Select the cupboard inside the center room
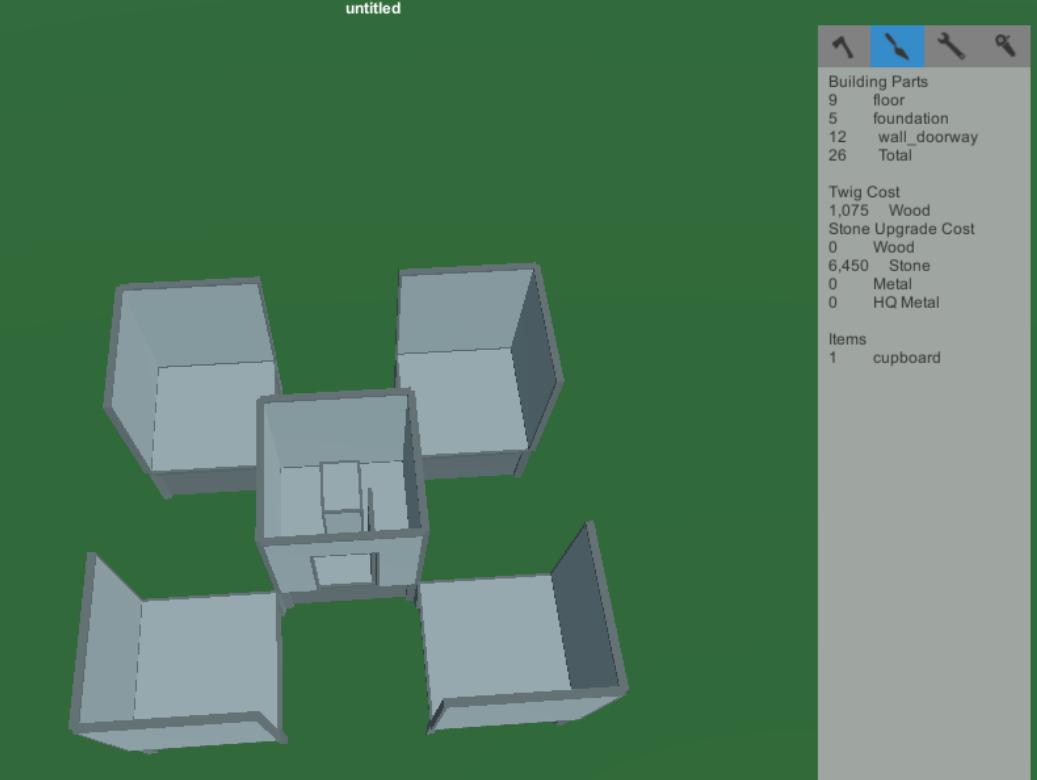1037x780 pixels. pos(342,496)
